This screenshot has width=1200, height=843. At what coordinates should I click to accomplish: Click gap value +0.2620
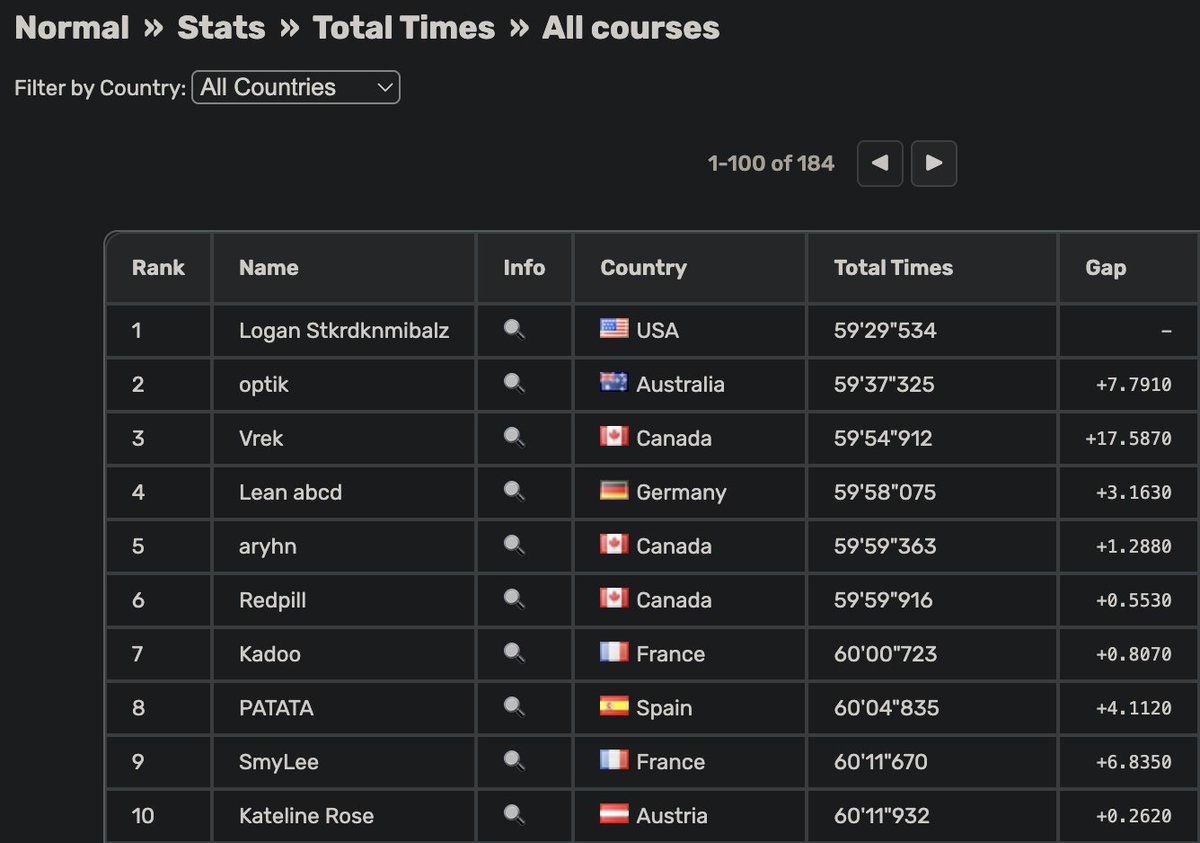coord(1134,816)
